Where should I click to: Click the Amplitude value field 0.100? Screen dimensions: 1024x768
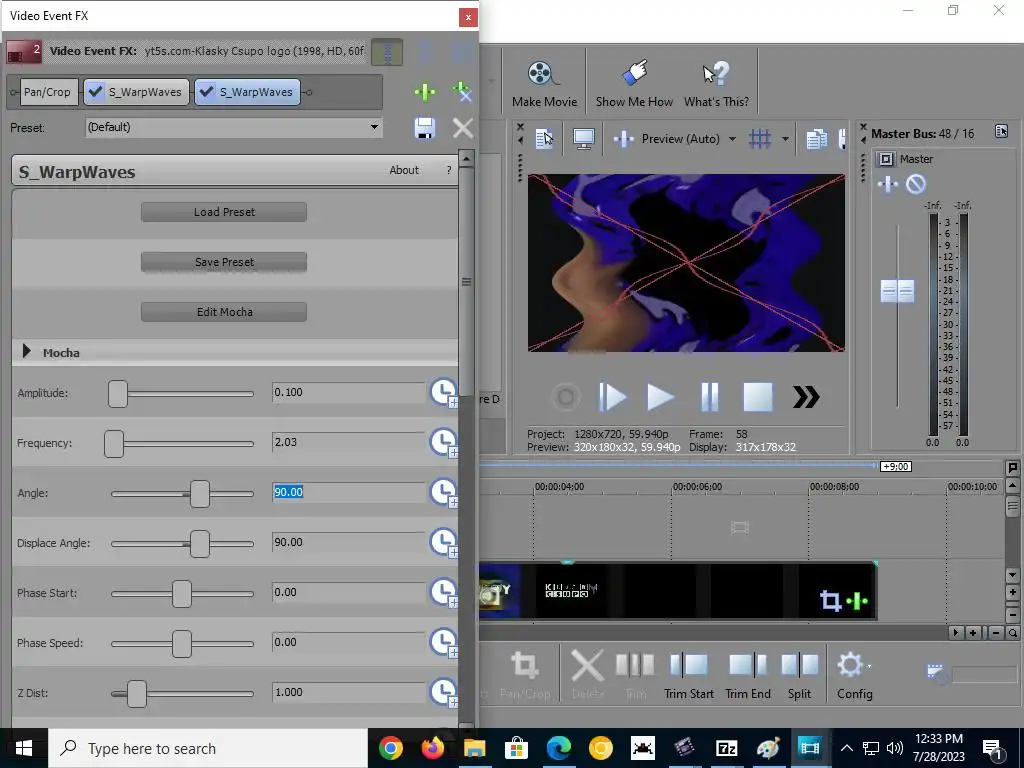click(348, 392)
